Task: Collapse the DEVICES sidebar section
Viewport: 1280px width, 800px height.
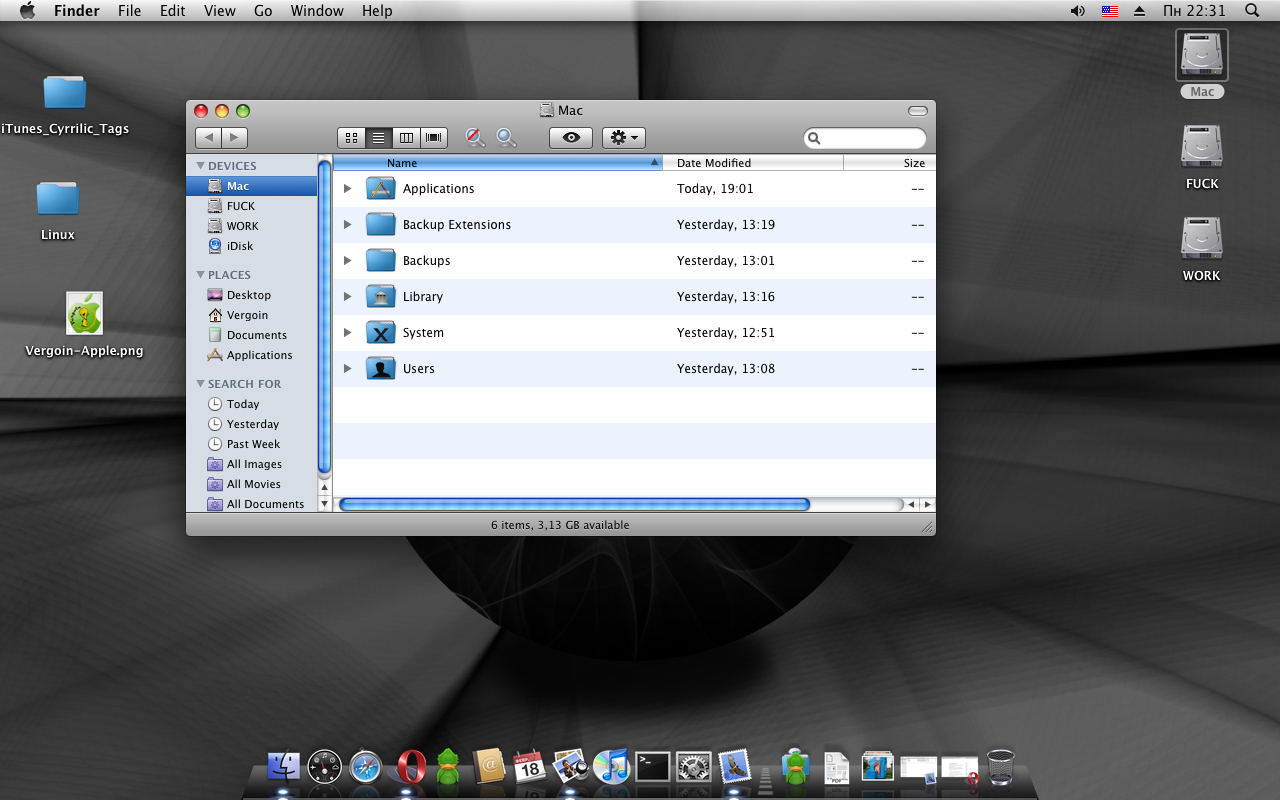Action: tap(200, 166)
